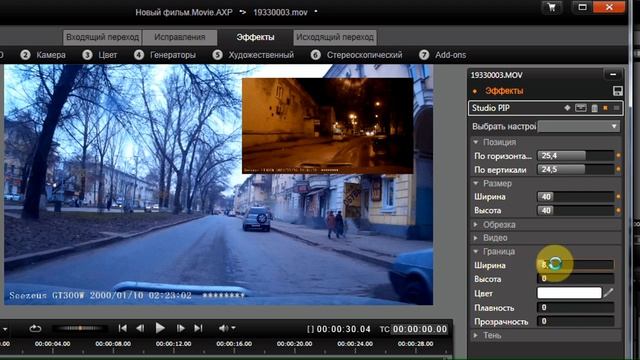This screenshot has height=360, width=640.
Task: Open the Входящий переход tab
Action: point(102,37)
